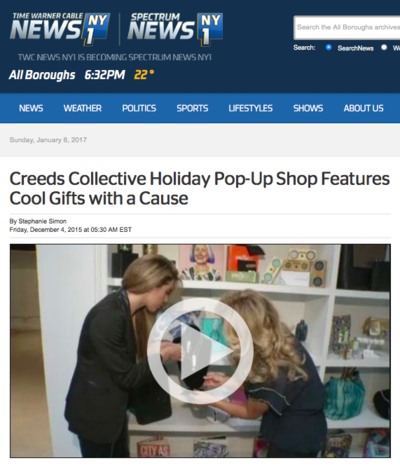
Task: Open the Politics section
Action: click(139, 108)
